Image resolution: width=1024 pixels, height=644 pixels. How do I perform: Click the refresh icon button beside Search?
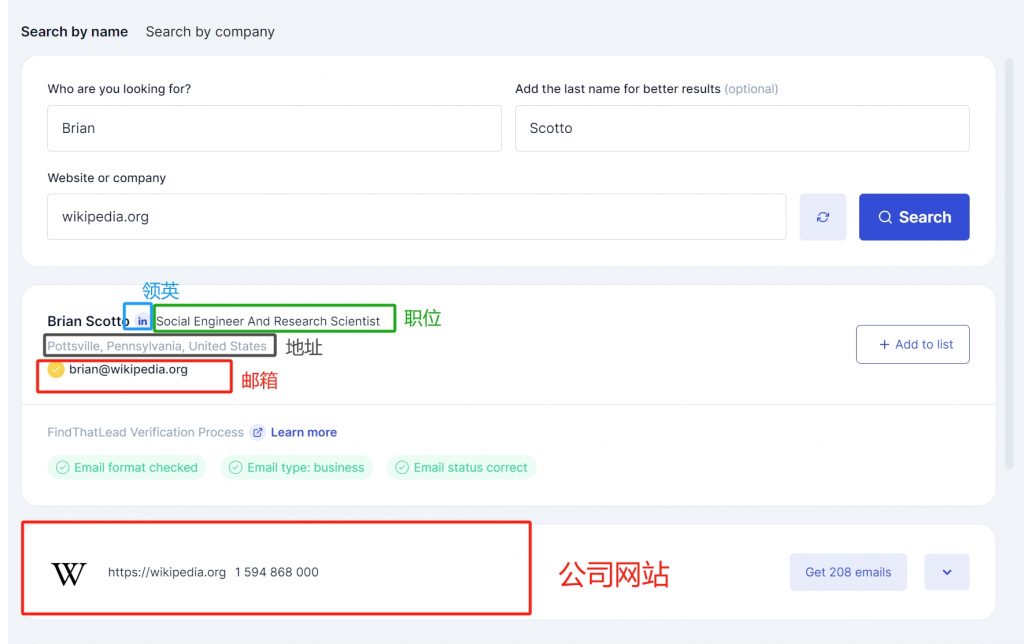tap(823, 217)
